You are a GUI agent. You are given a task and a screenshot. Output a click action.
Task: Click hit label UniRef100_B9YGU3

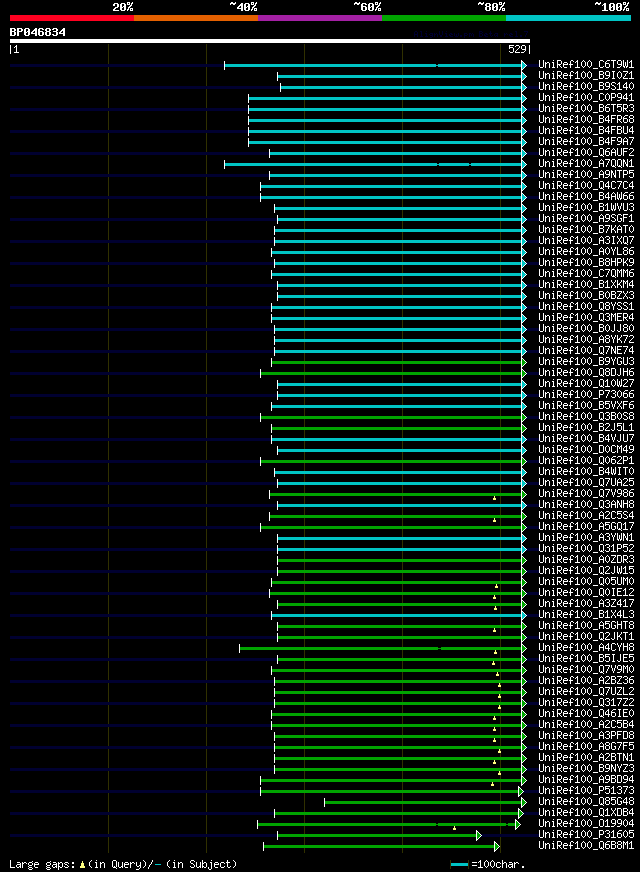click(586, 362)
